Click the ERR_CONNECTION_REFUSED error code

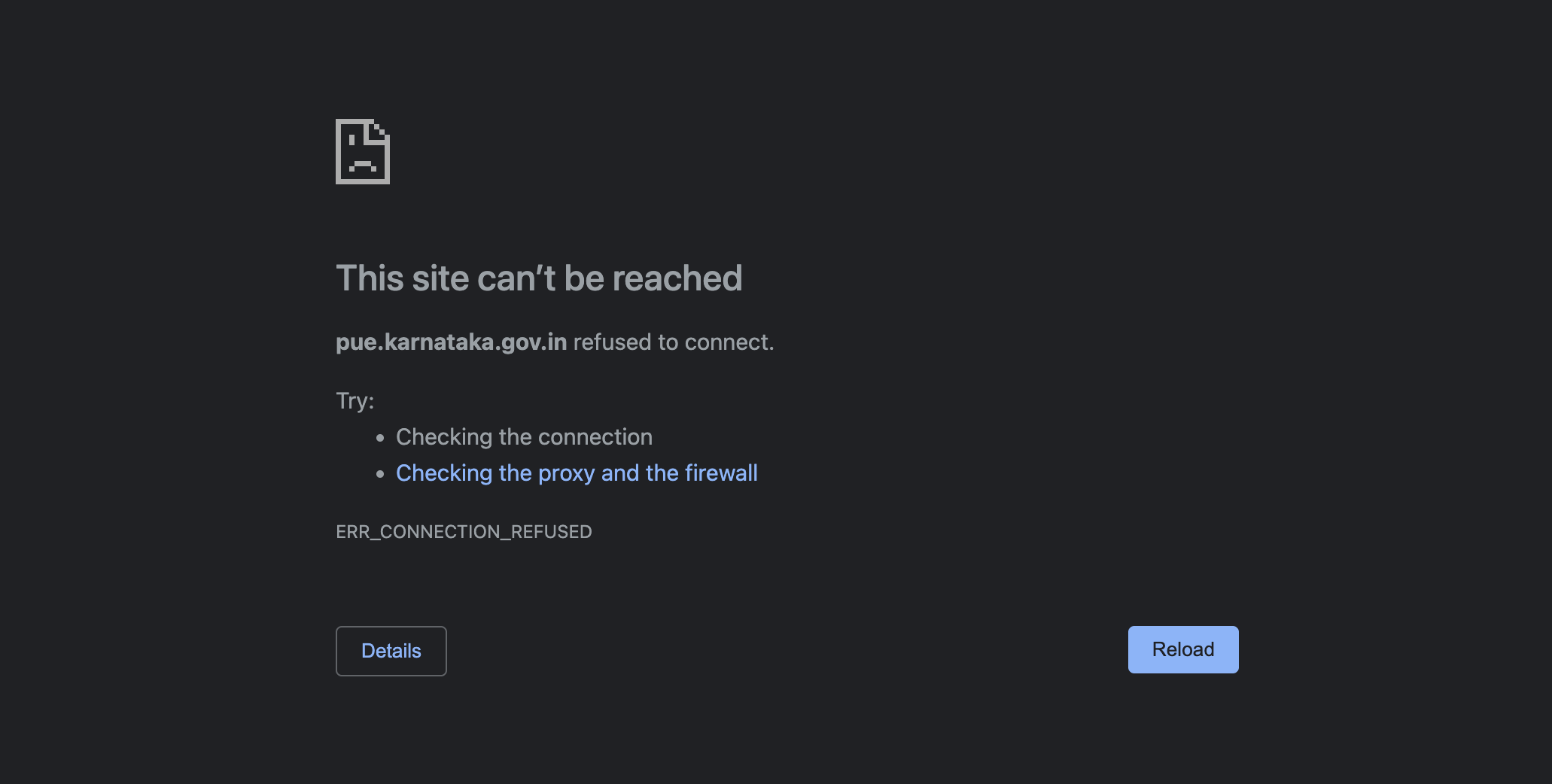pos(464,532)
